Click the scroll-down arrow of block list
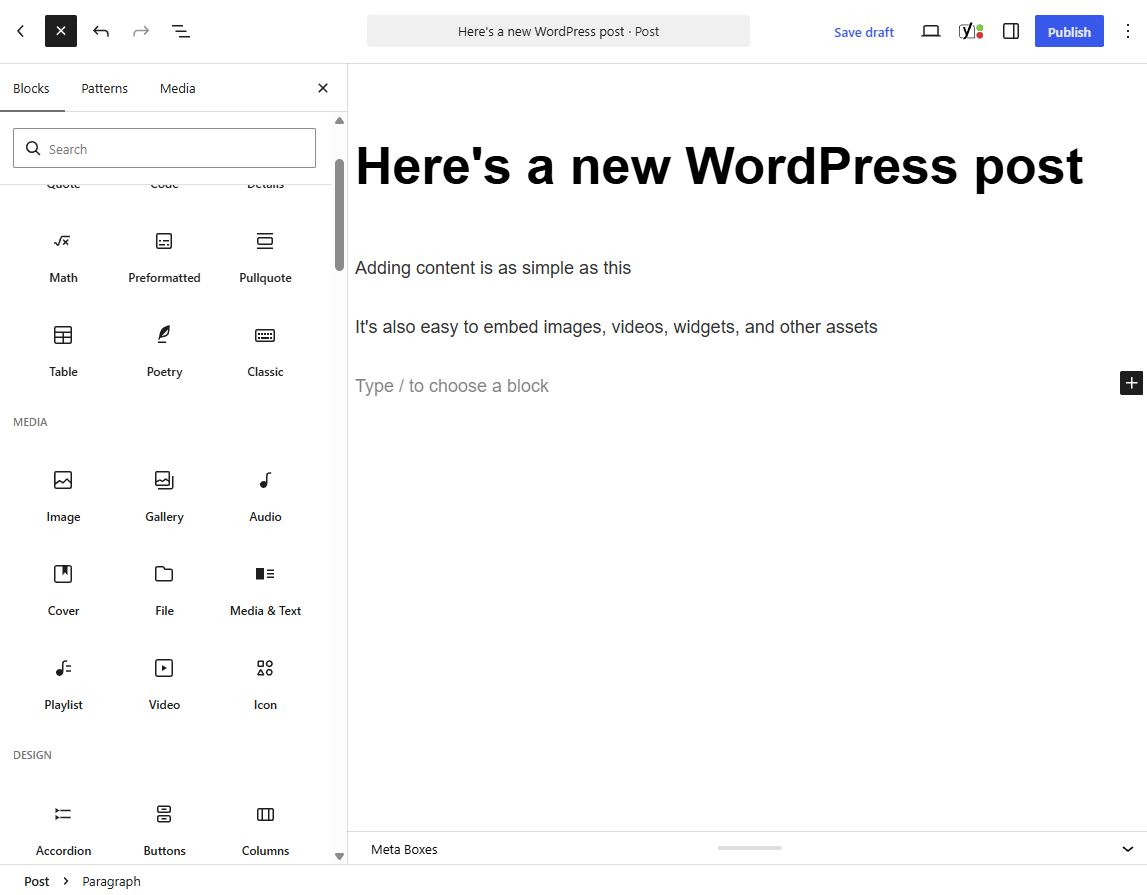The image size is (1147, 895). (x=339, y=856)
